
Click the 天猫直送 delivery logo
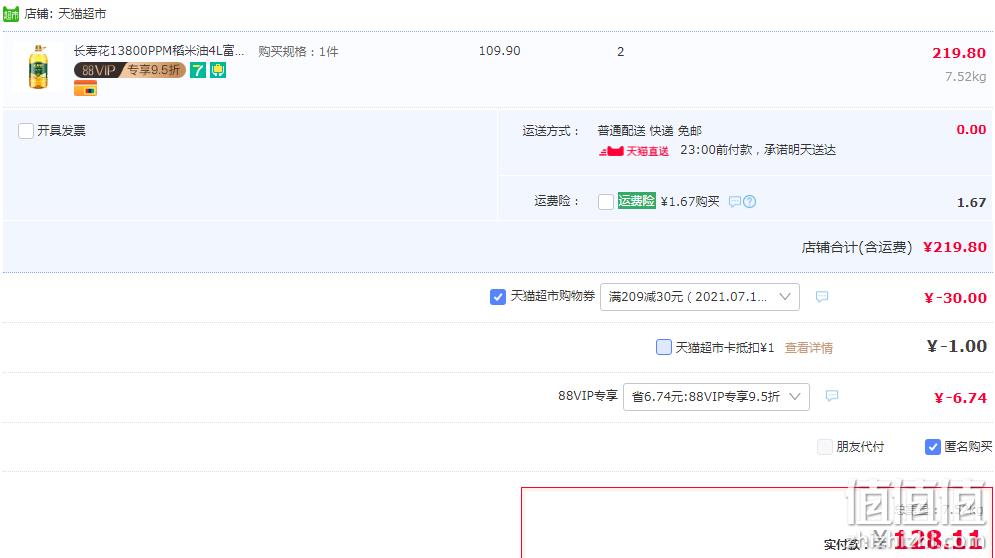tap(633, 151)
